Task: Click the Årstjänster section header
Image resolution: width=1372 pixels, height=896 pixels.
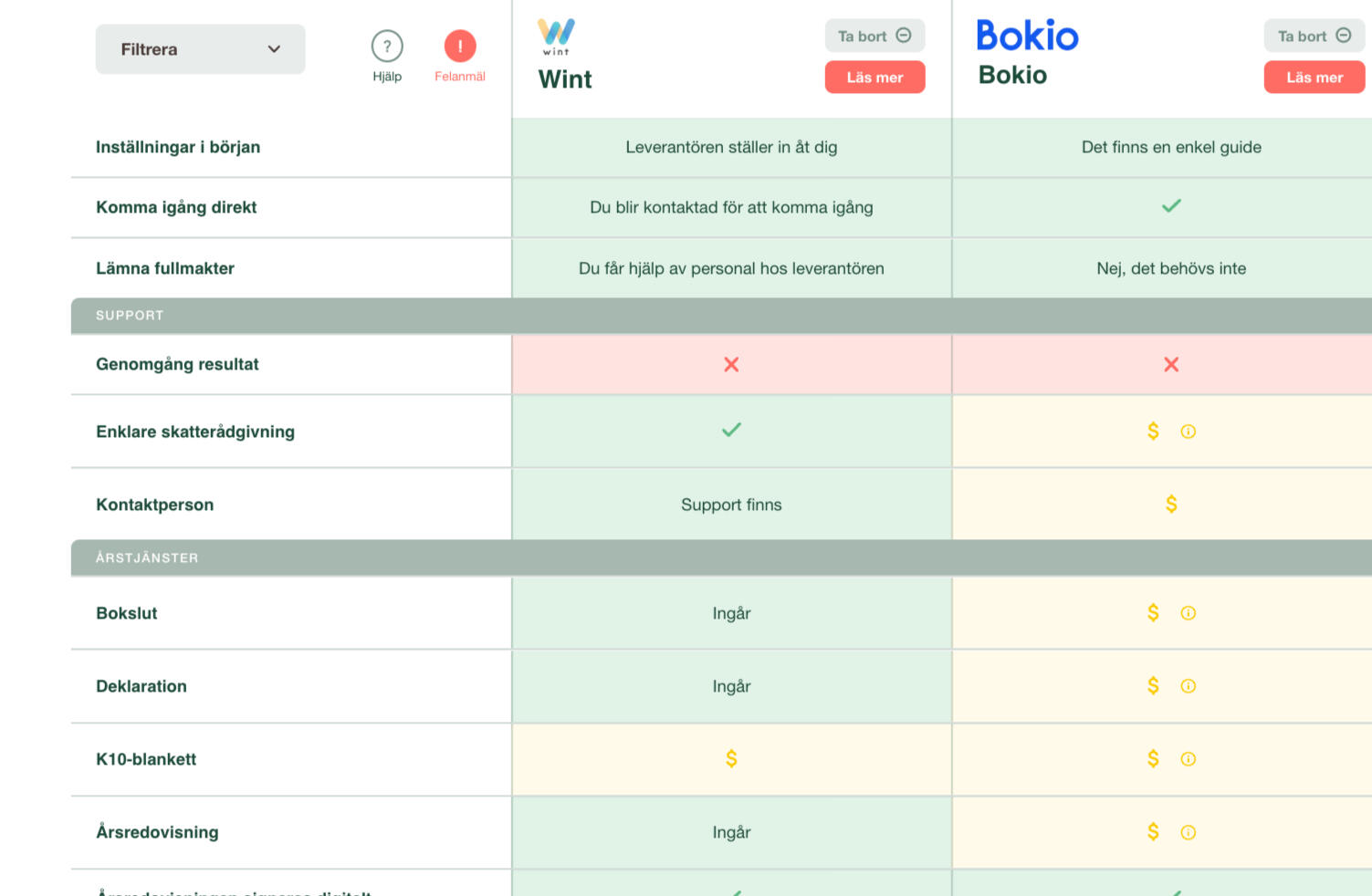Action: tap(147, 558)
